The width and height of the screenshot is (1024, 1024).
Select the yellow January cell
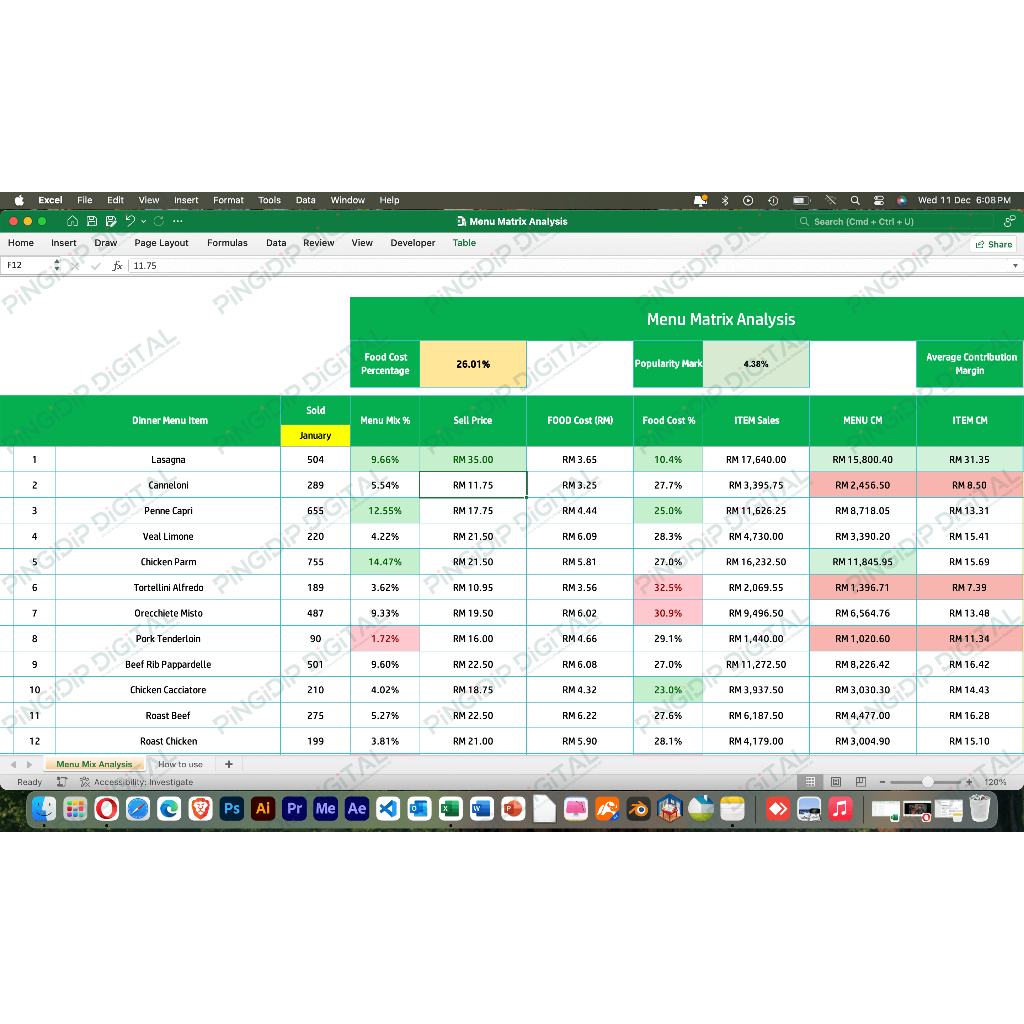pos(315,436)
